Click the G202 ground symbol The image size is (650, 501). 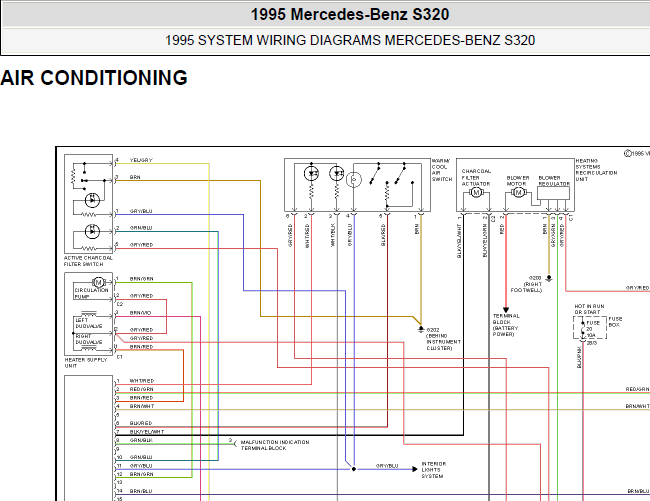pyautogui.click(x=421, y=329)
